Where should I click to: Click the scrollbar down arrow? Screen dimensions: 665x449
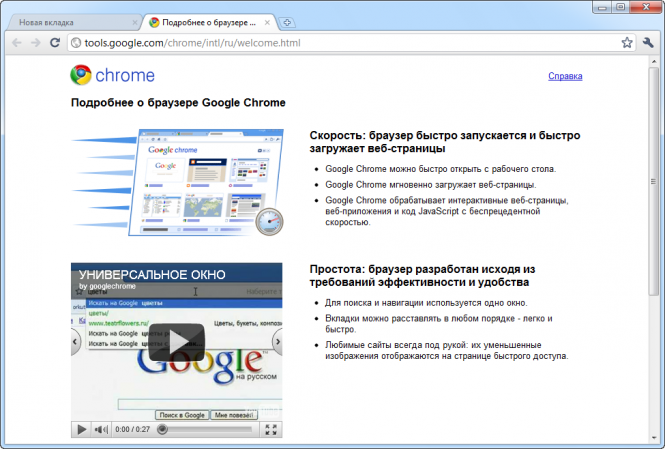pos(654,438)
